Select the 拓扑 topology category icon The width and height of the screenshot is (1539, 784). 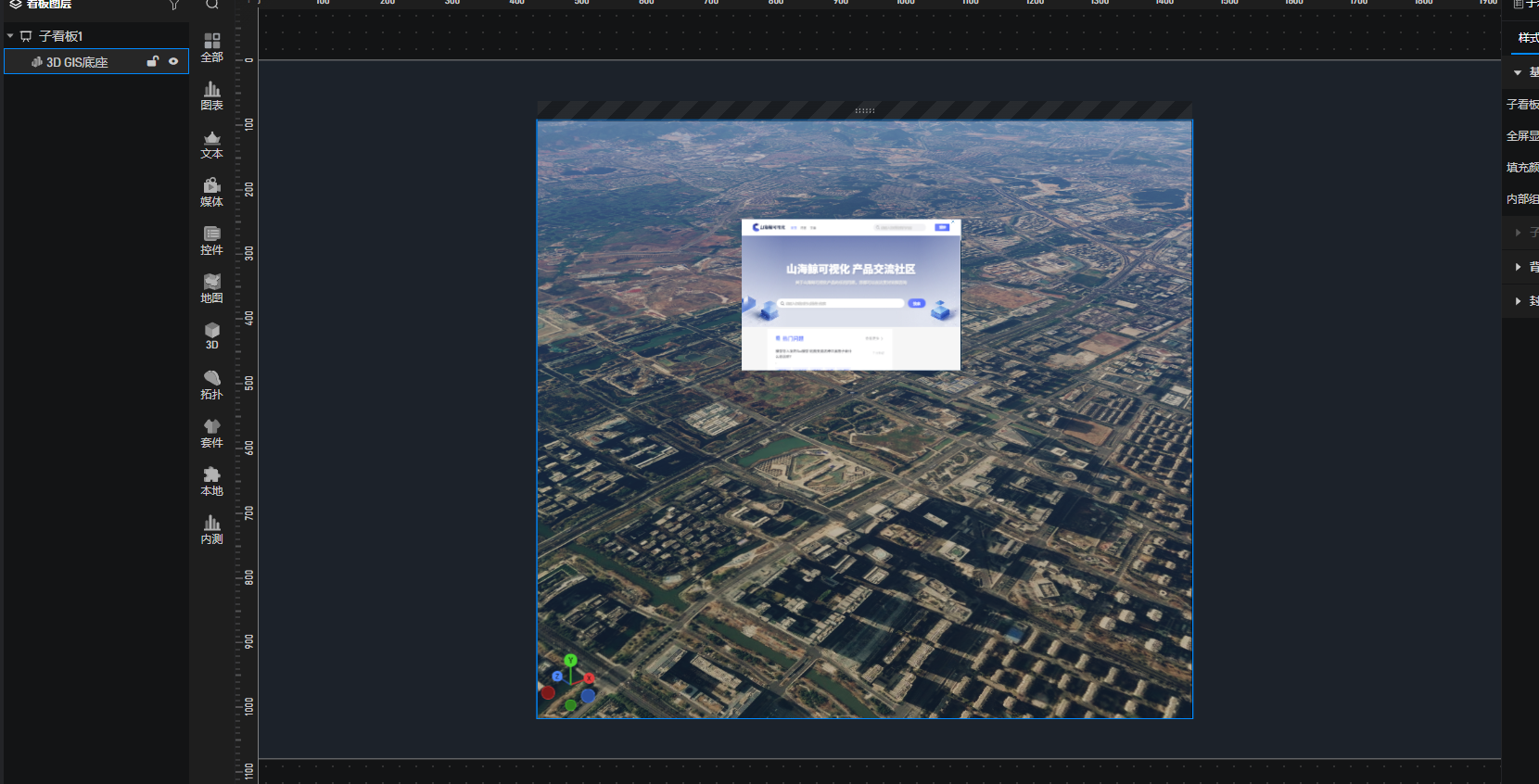[x=212, y=385]
